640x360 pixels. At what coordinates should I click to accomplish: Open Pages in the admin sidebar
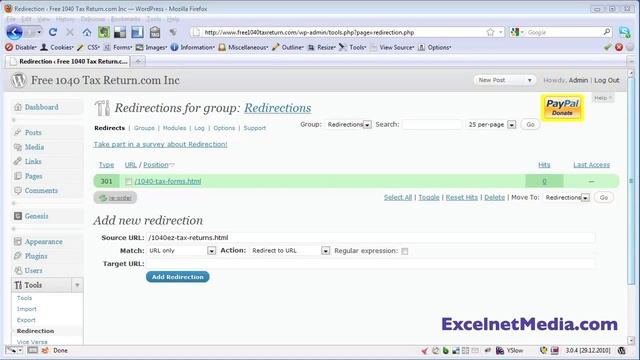point(33,176)
